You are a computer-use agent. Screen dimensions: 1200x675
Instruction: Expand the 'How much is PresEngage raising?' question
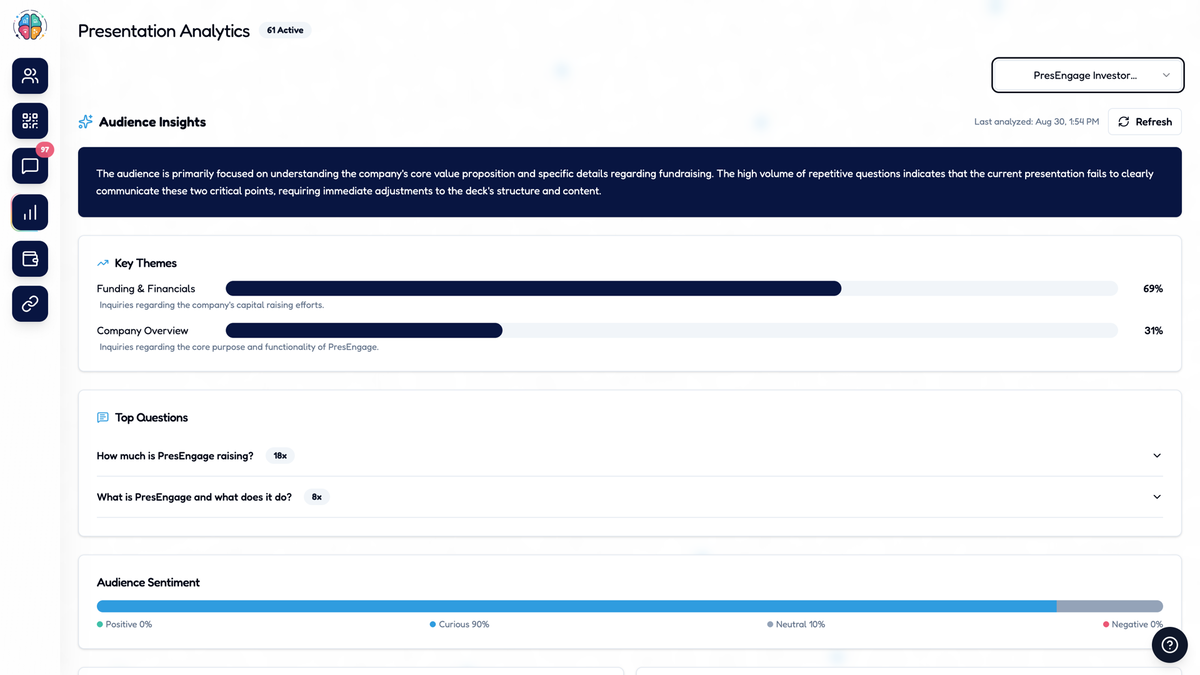pos(629,456)
